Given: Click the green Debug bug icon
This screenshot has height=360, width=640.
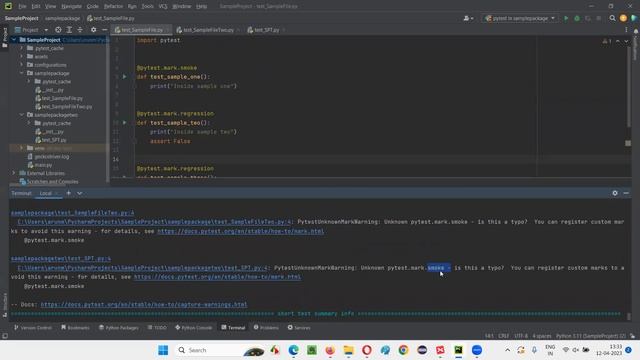Looking at the screenshot, I should coord(577,18).
